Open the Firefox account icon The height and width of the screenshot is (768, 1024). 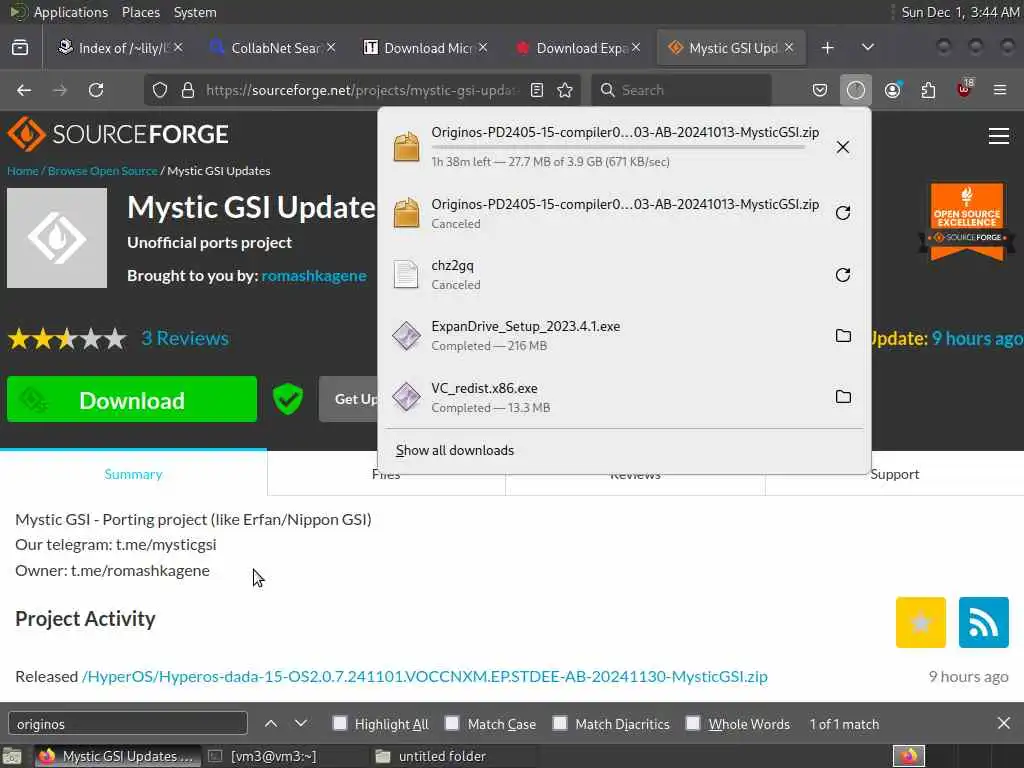point(892,90)
